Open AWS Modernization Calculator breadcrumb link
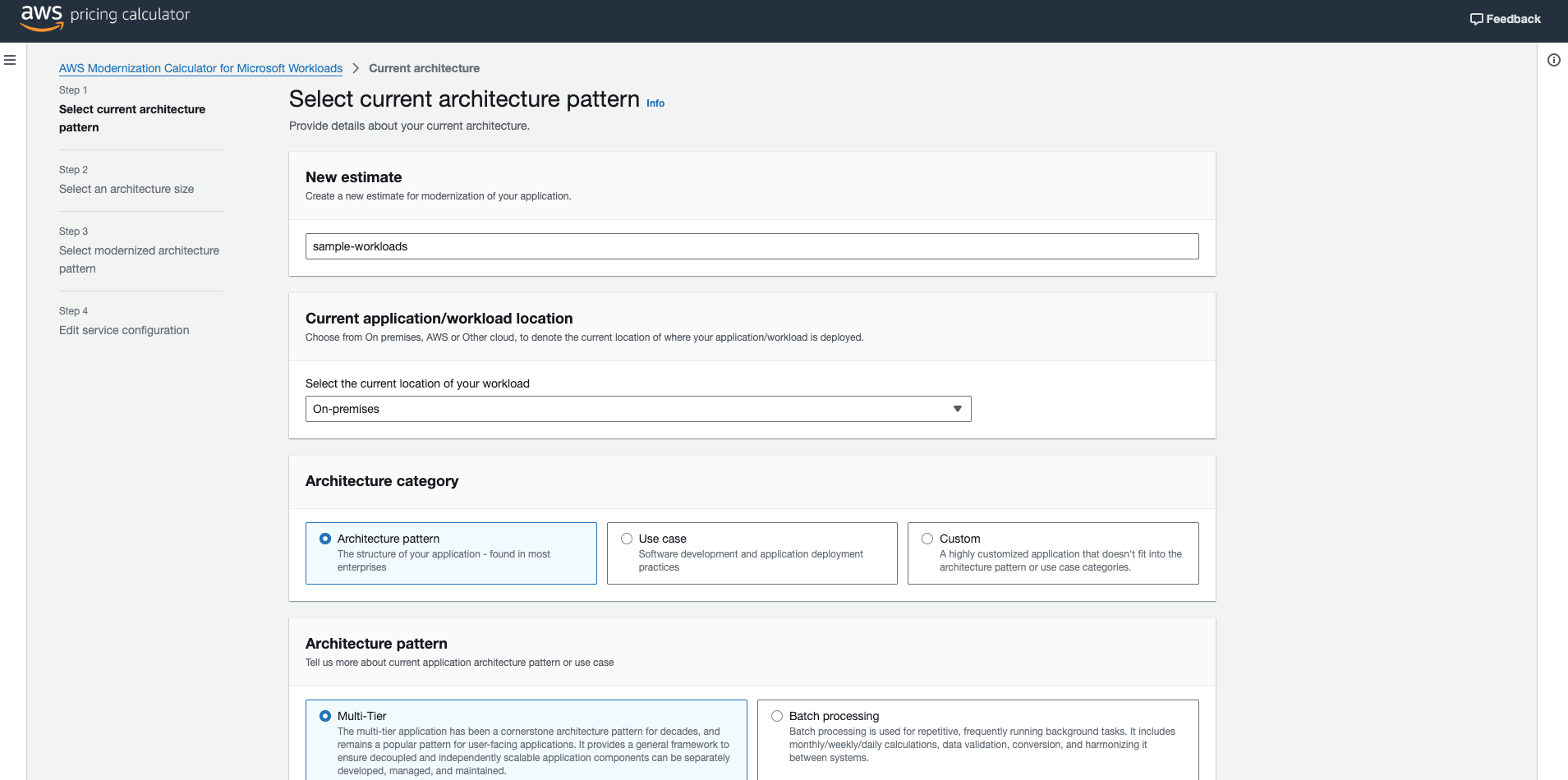 point(200,68)
